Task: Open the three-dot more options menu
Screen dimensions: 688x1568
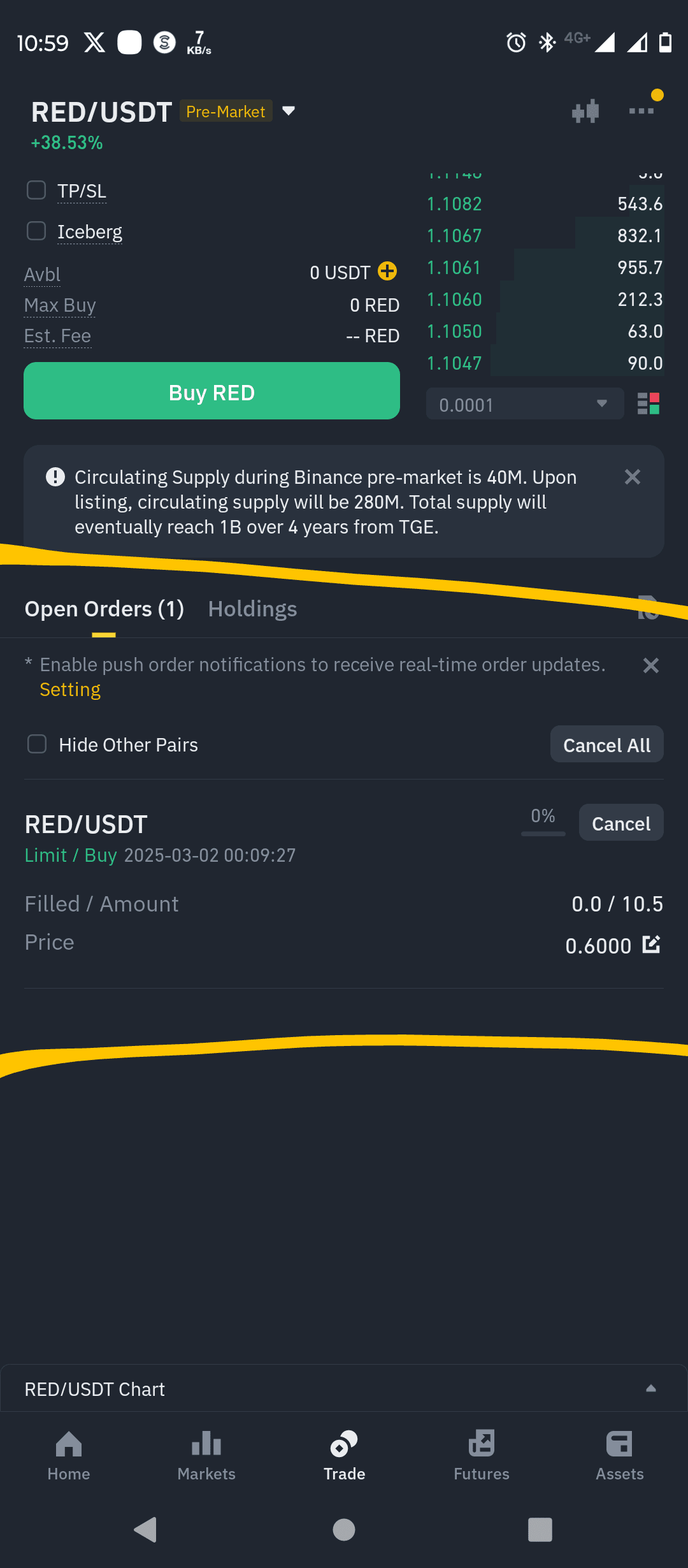Action: pyautogui.click(x=641, y=111)
